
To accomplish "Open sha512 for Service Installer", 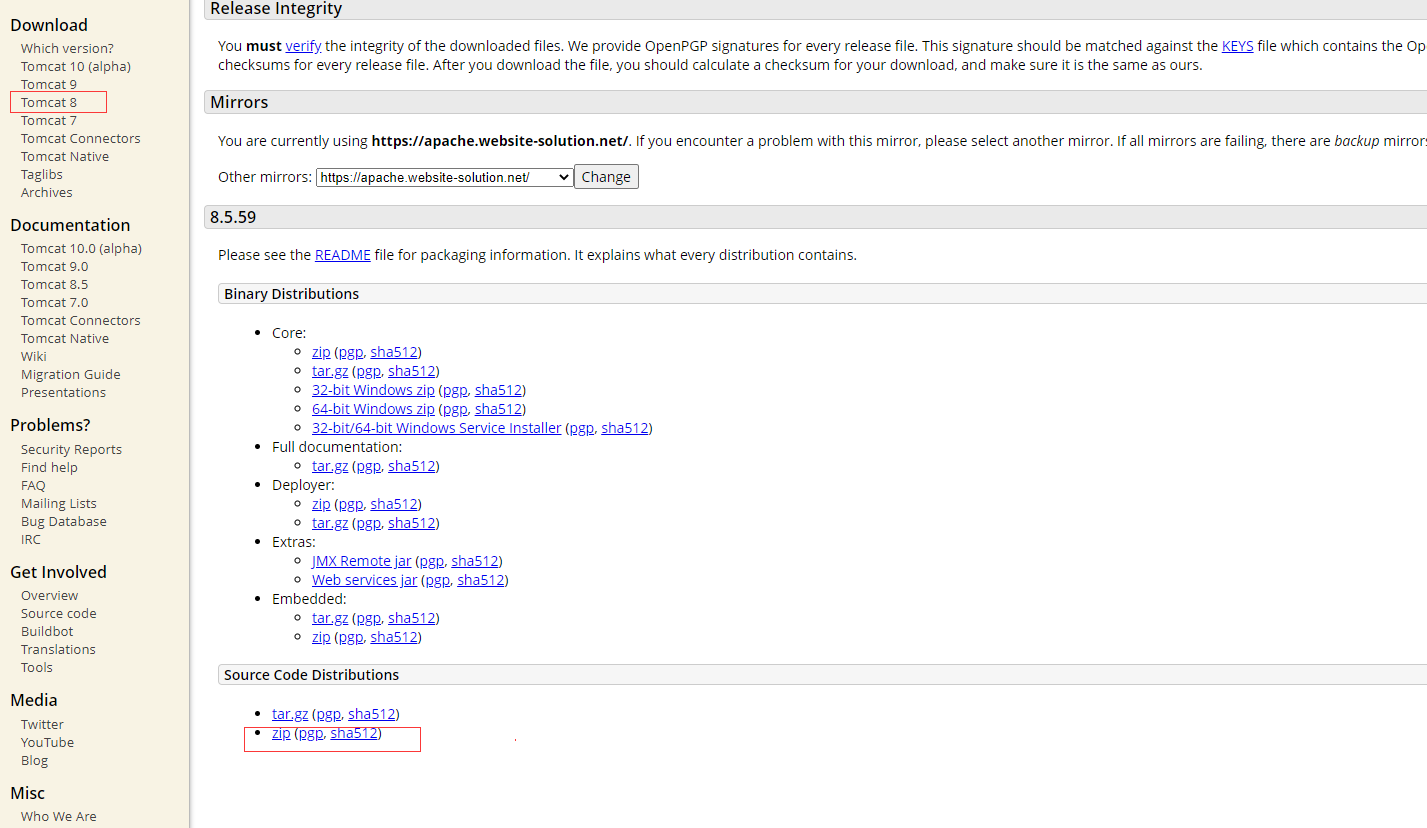I will [625, 428].
